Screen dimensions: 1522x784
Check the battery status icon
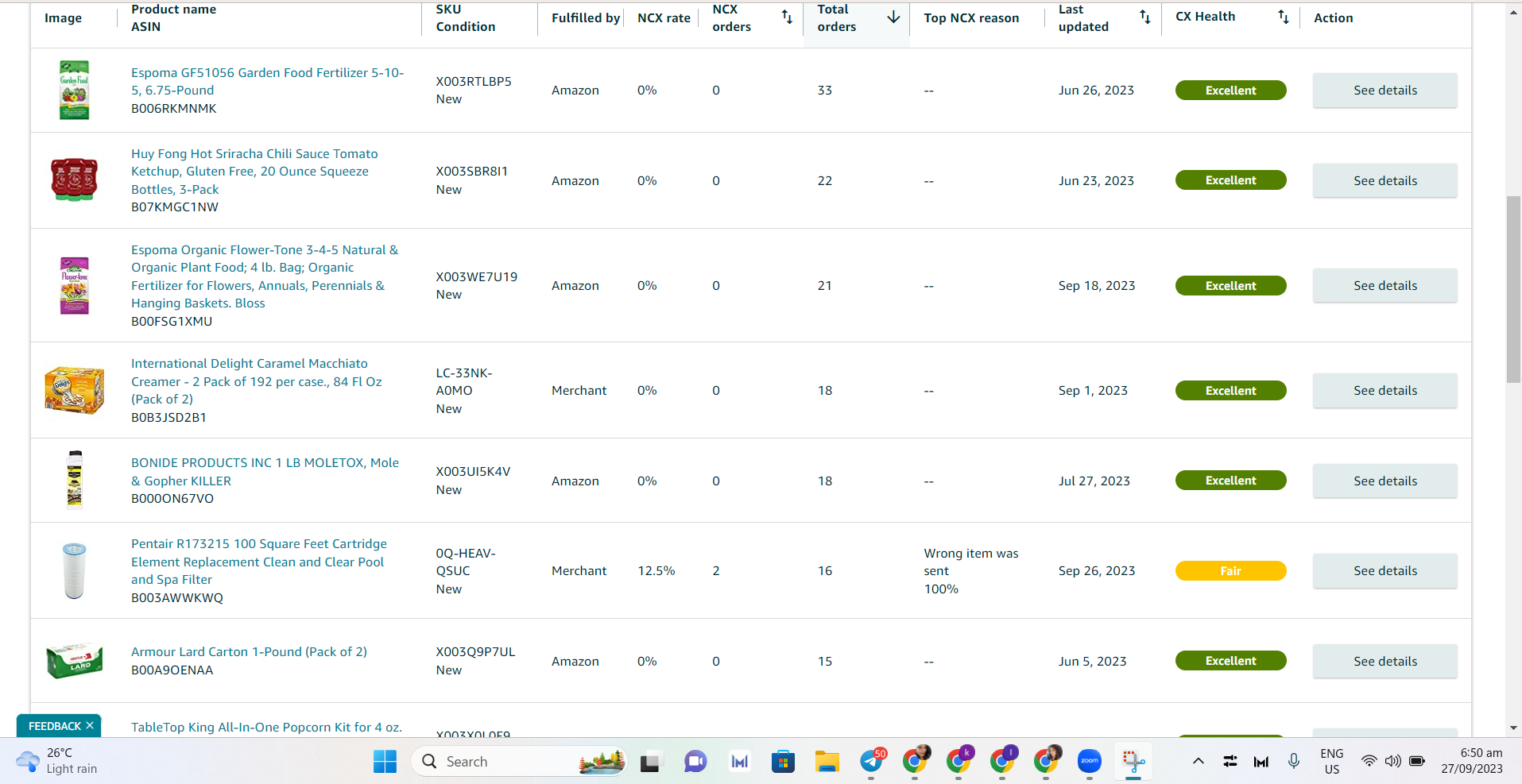pos(1417,761)
